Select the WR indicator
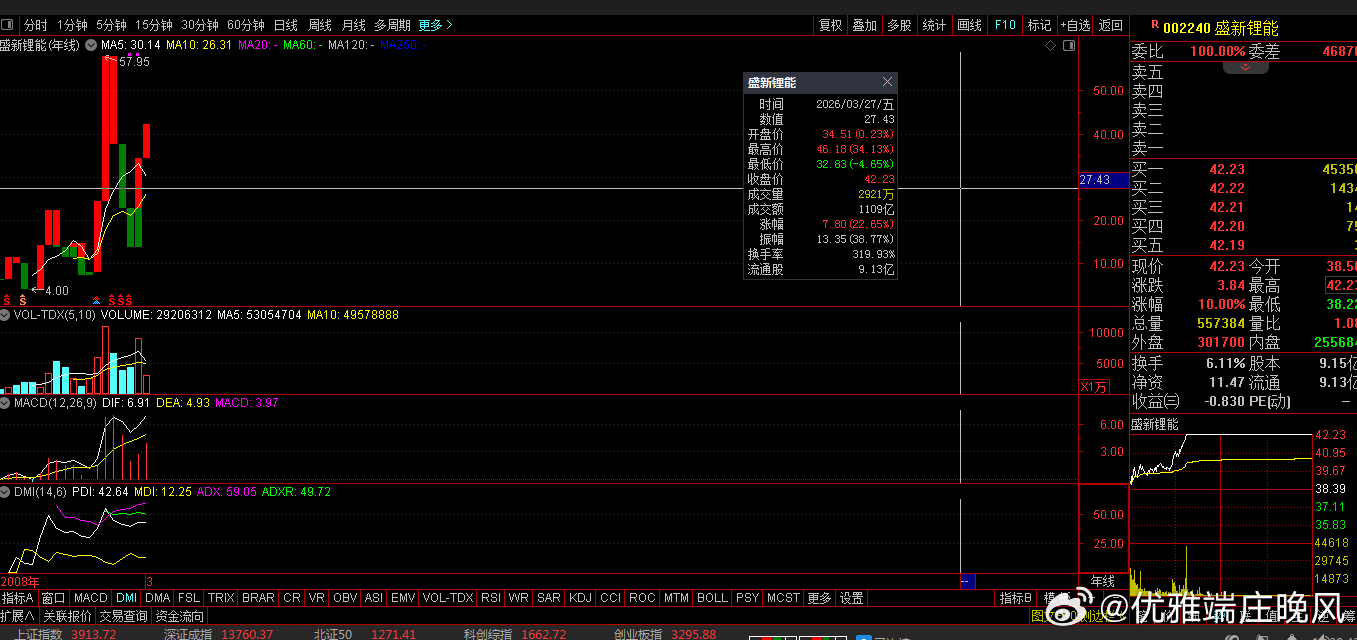This screenshot has width=1357, height=640. pos(519,598)
